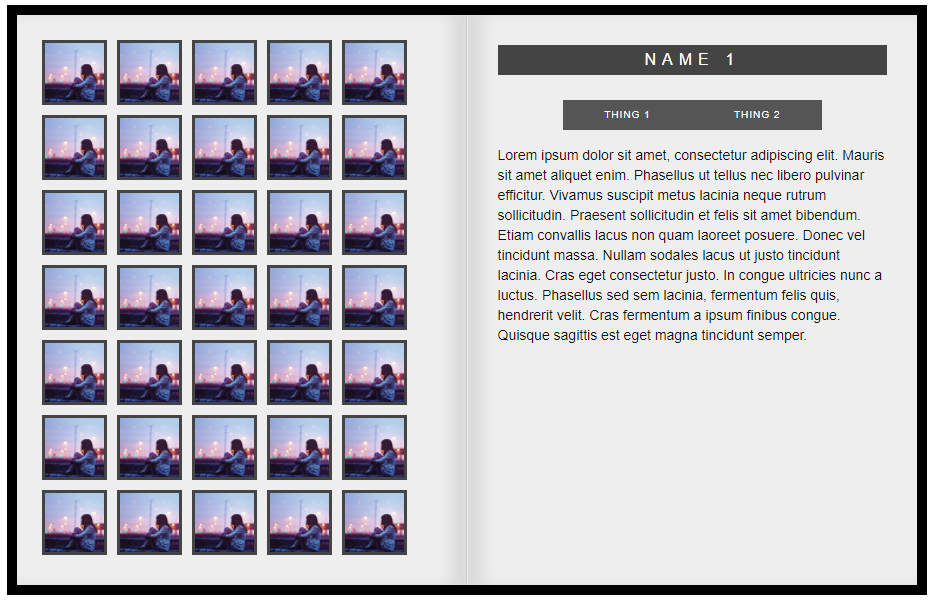
Task: Choose the third thumbnail in row three
Action: click(x=224, y=223)
